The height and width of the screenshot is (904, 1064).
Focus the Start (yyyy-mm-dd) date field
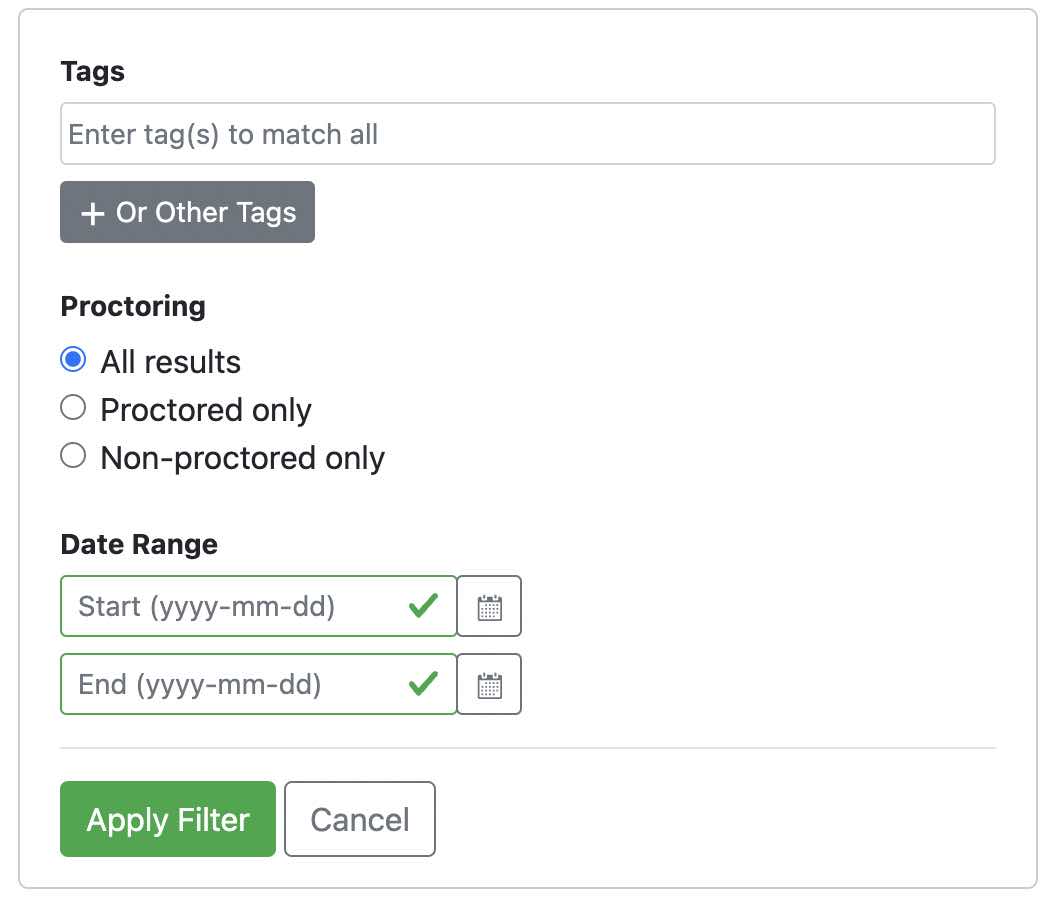point(259,606)
